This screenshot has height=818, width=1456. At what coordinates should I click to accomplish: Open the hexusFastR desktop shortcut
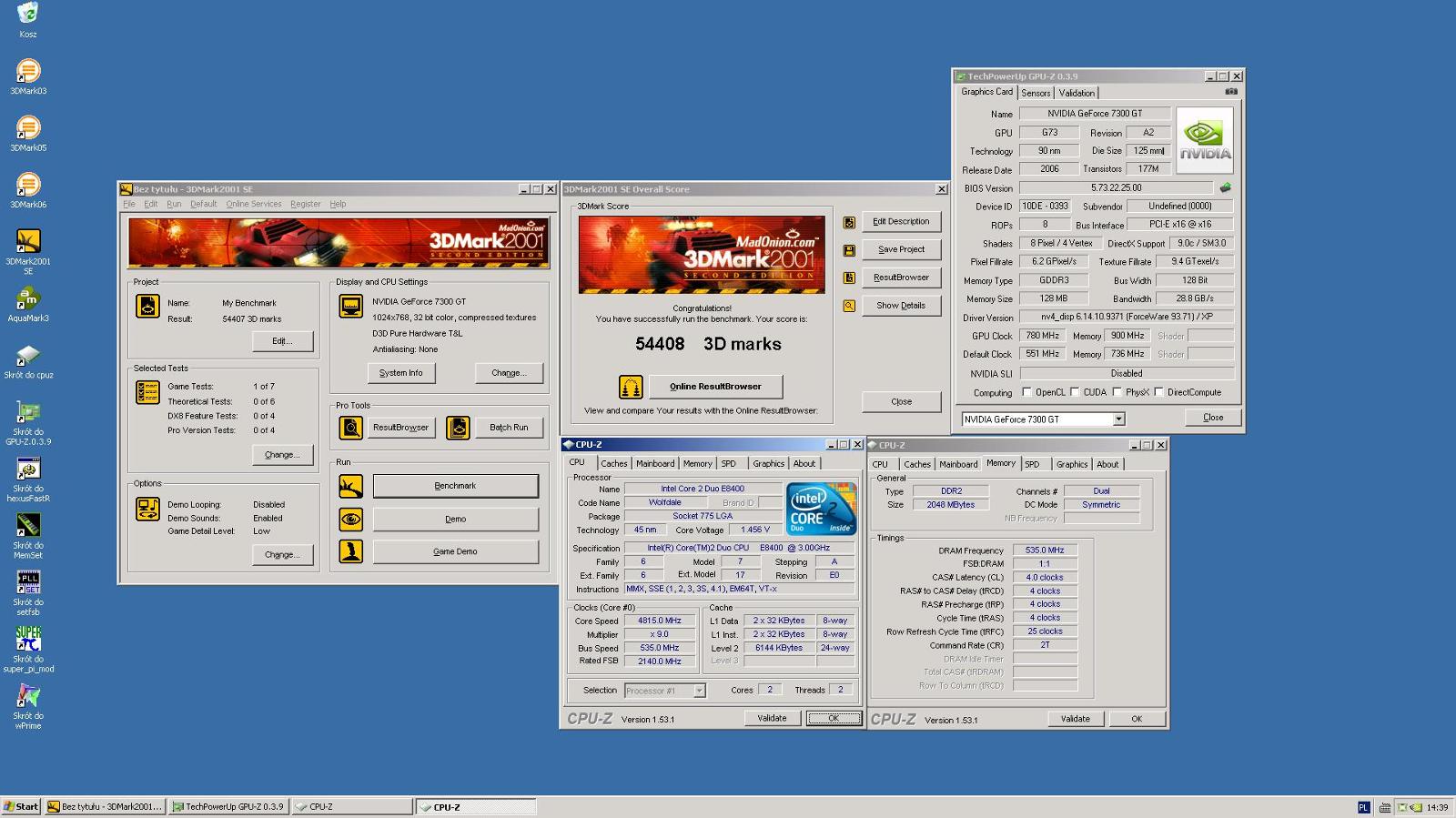point(28,469)
